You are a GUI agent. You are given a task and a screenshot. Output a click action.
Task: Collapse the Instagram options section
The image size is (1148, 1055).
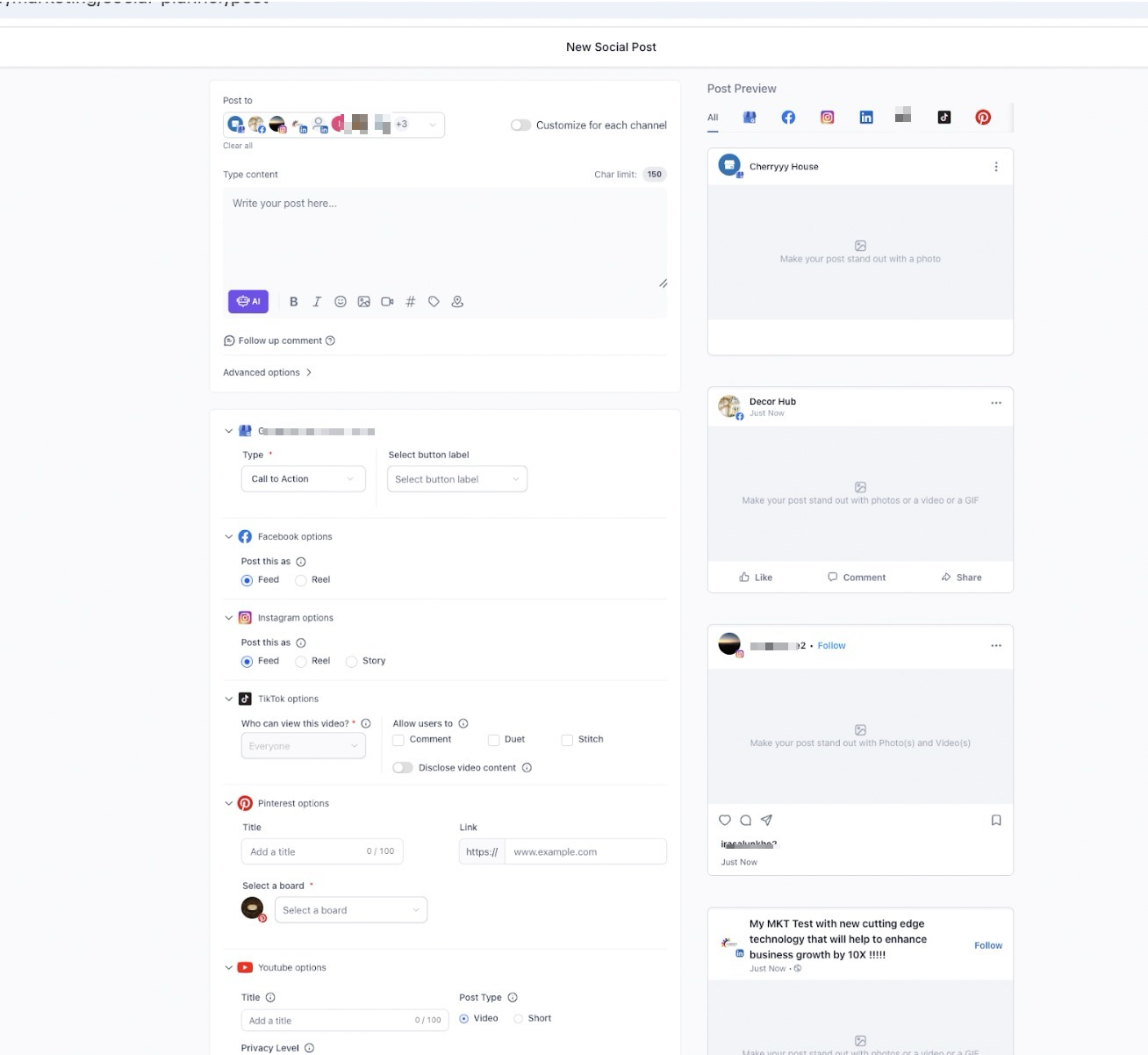tap(229, 618)
